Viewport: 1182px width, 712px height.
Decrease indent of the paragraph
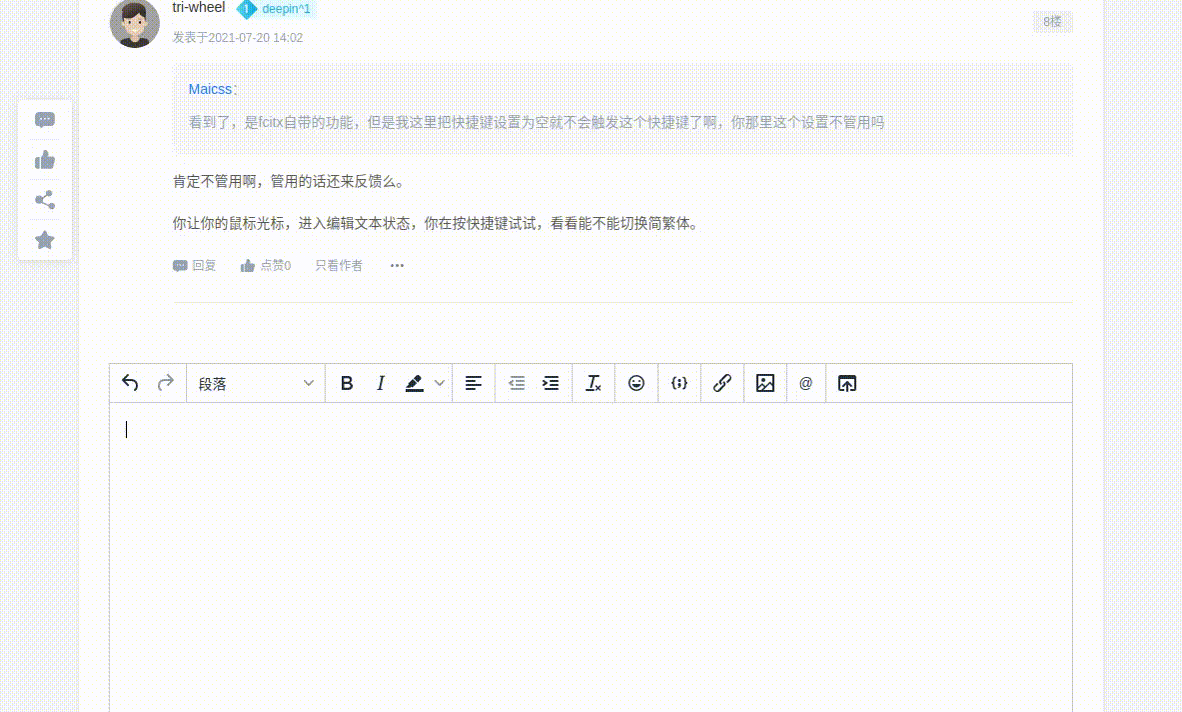pyautogui.click(x=516, y=384)
